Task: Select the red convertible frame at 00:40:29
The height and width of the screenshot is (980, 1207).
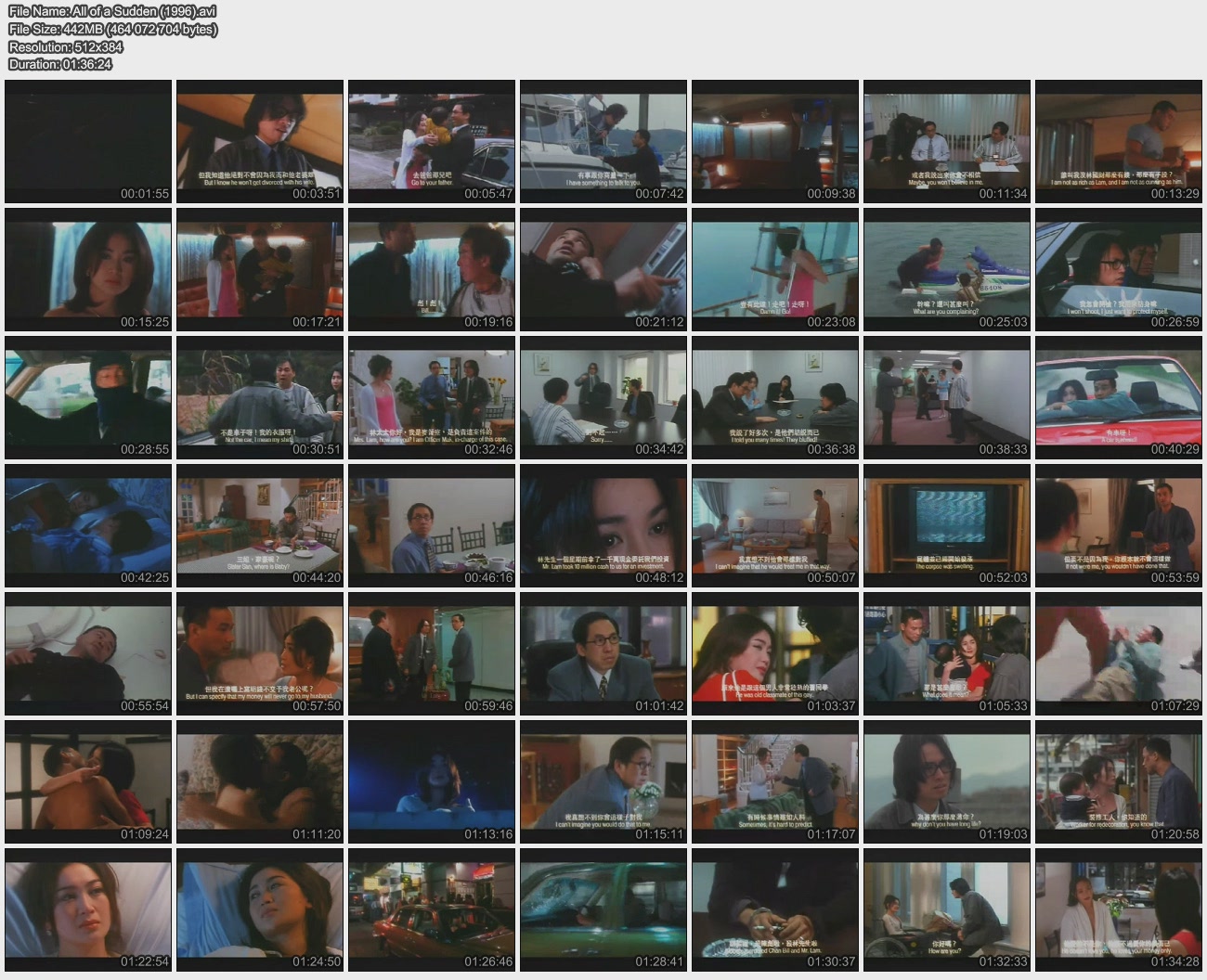Action: coord(1118,397)
